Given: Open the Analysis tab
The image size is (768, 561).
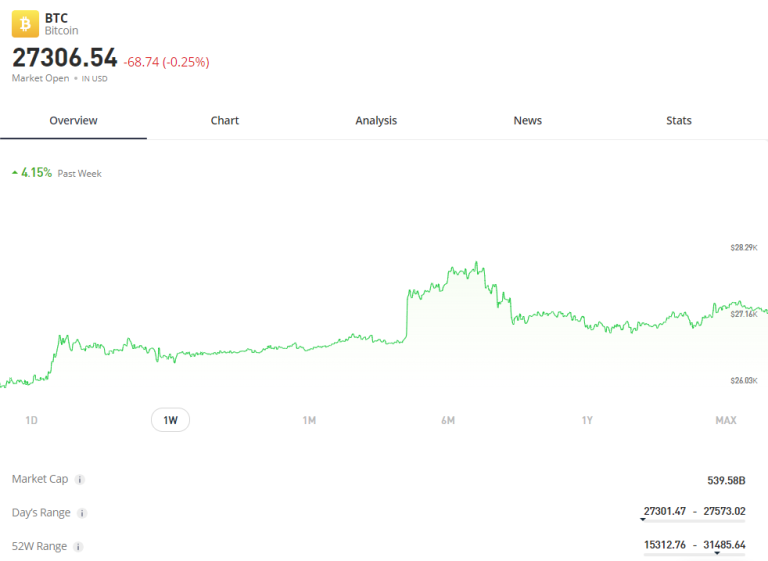Looking at the screenshot, I should point(376,121).
